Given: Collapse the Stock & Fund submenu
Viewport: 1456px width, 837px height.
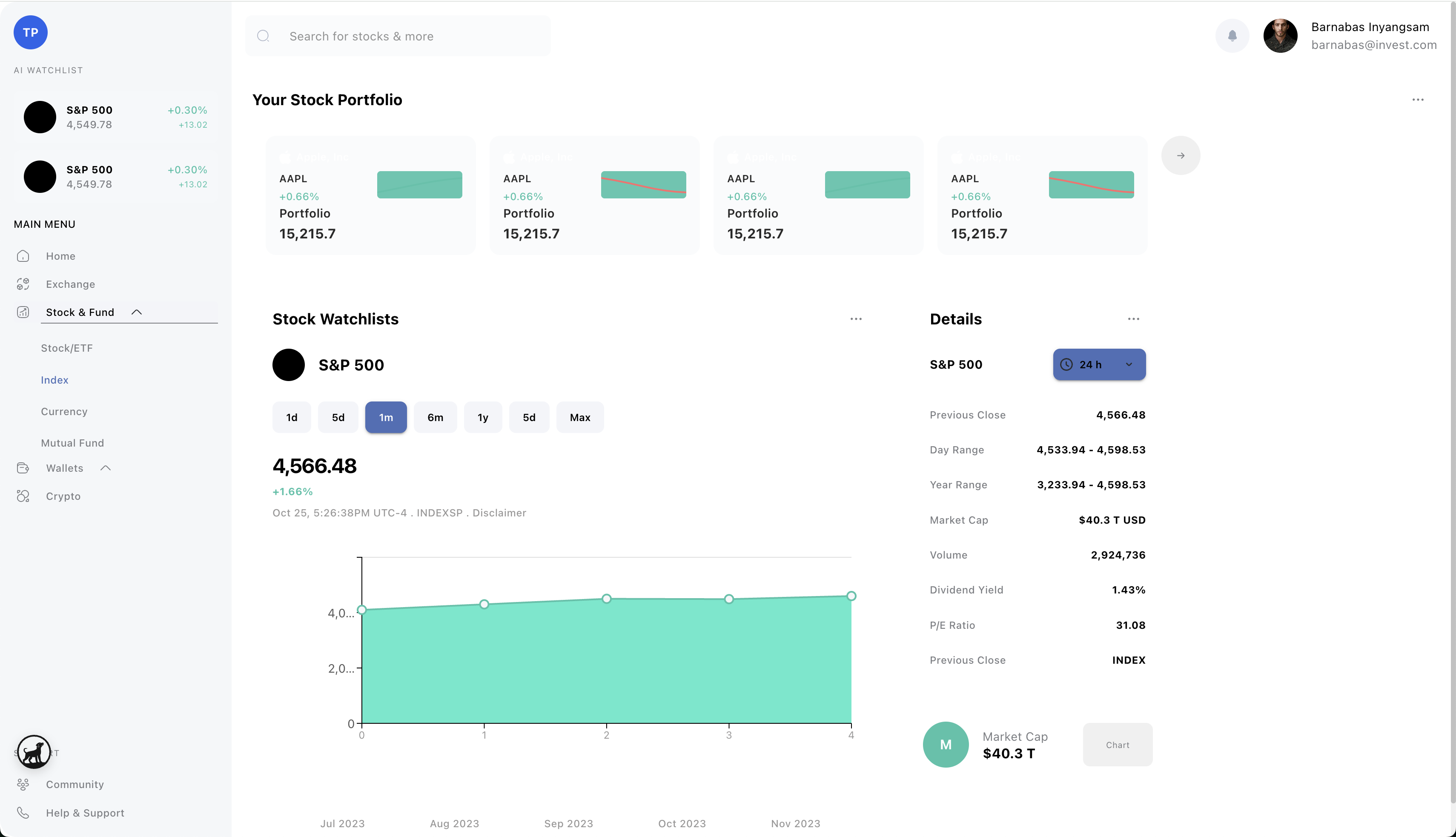Looking at the screenshot, I should click(136, 312).
